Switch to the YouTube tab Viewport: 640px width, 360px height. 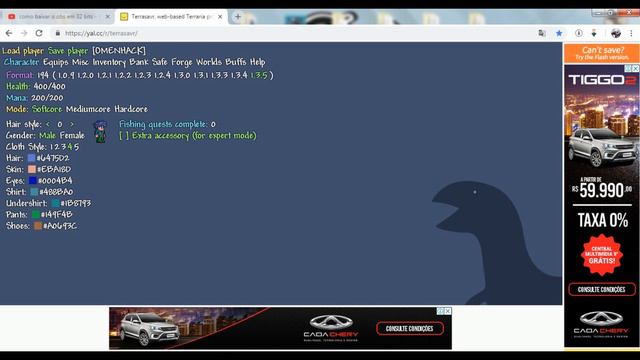pyautogui.click(x=57, y=17)
